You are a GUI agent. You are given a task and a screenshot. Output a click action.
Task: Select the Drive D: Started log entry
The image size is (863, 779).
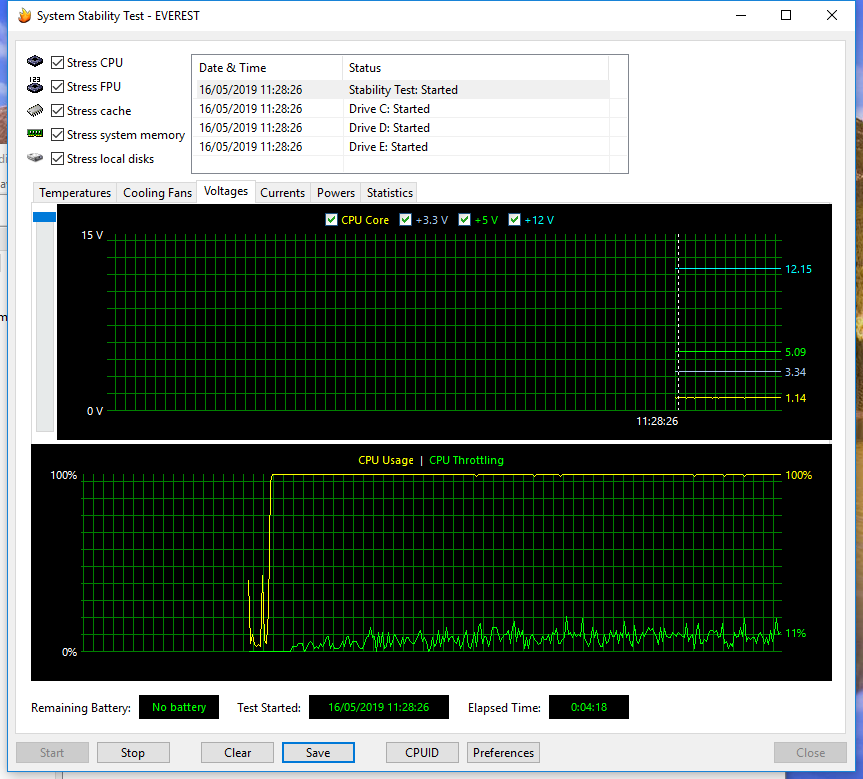point(403,128)
